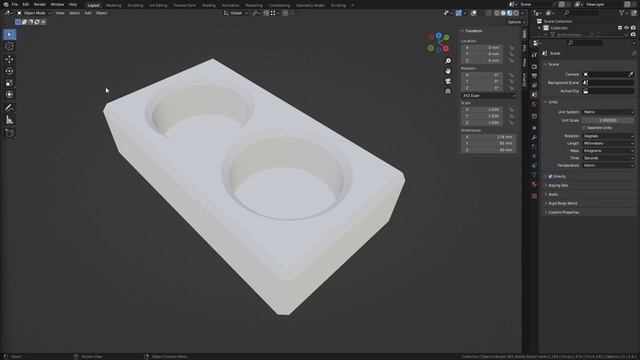The width and height of the screenshot is (640, 360).
Task: Select the Add Cube tool
Action: pyautogui.click(x=9, y=133)
